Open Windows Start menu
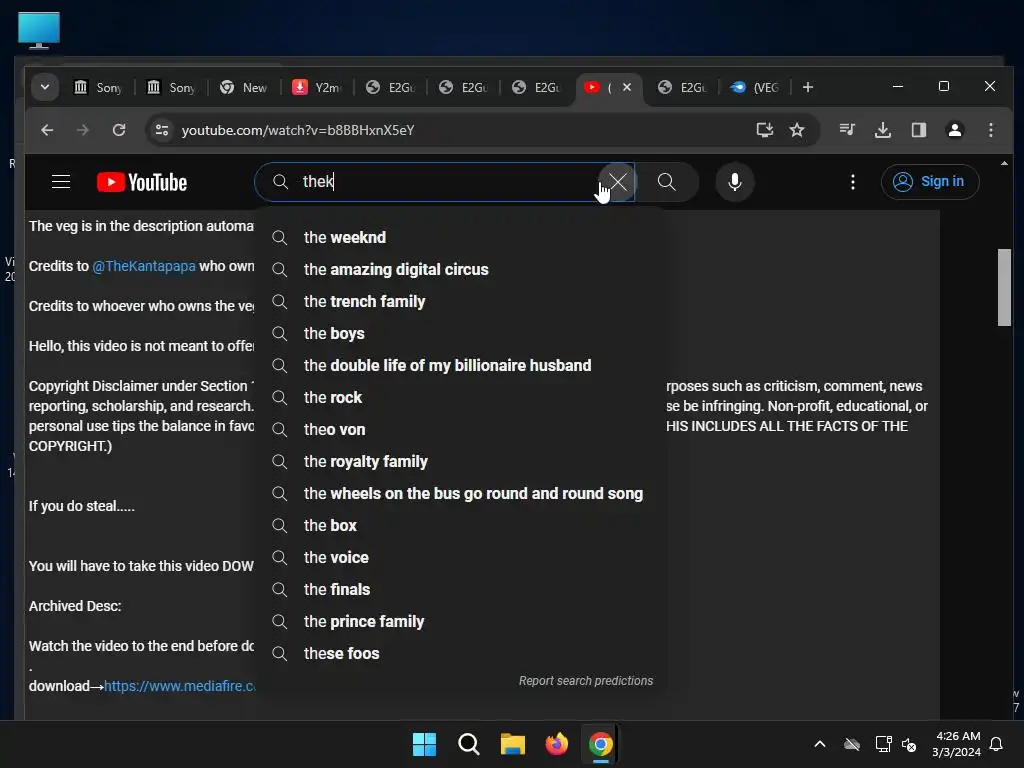The height and width of the screenshot is (768, 1024). [x=424, y=744]
